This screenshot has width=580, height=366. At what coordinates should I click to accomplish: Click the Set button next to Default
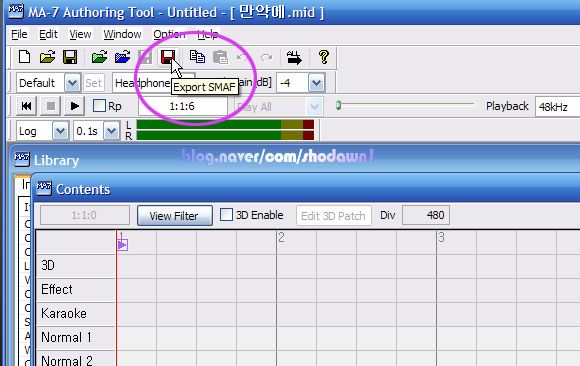93,83
